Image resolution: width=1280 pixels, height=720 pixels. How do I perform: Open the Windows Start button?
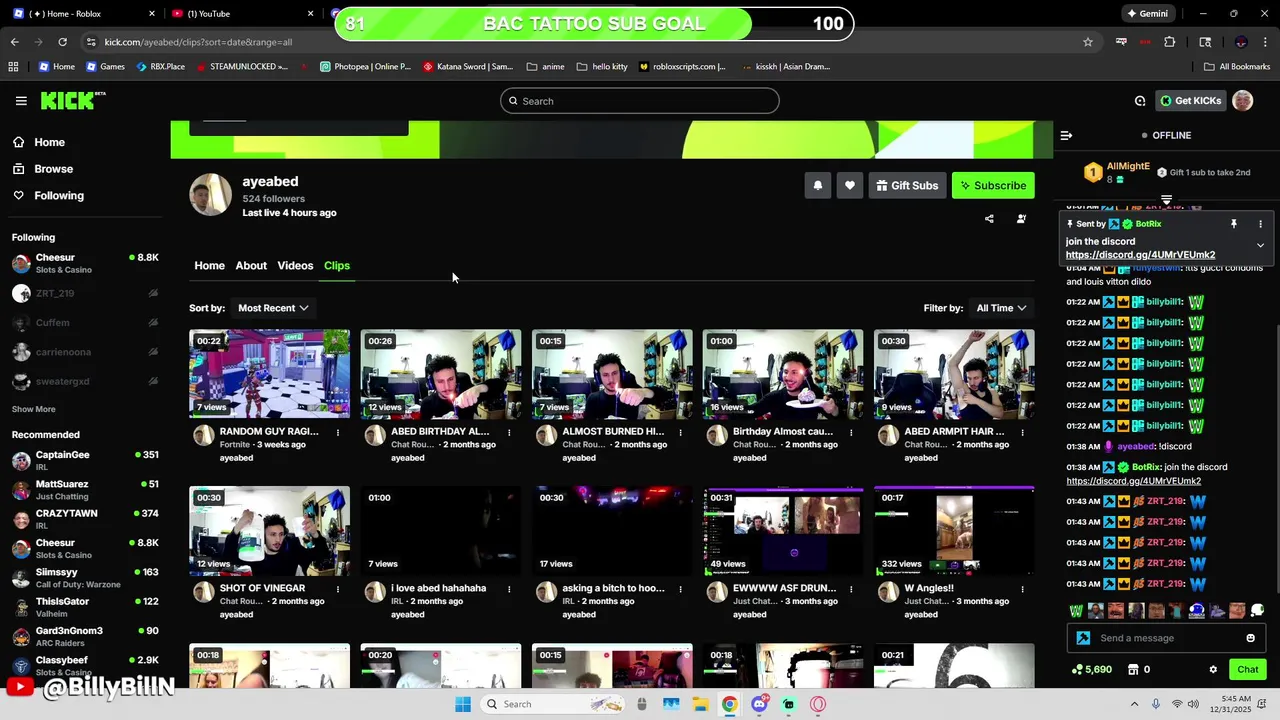462,704
